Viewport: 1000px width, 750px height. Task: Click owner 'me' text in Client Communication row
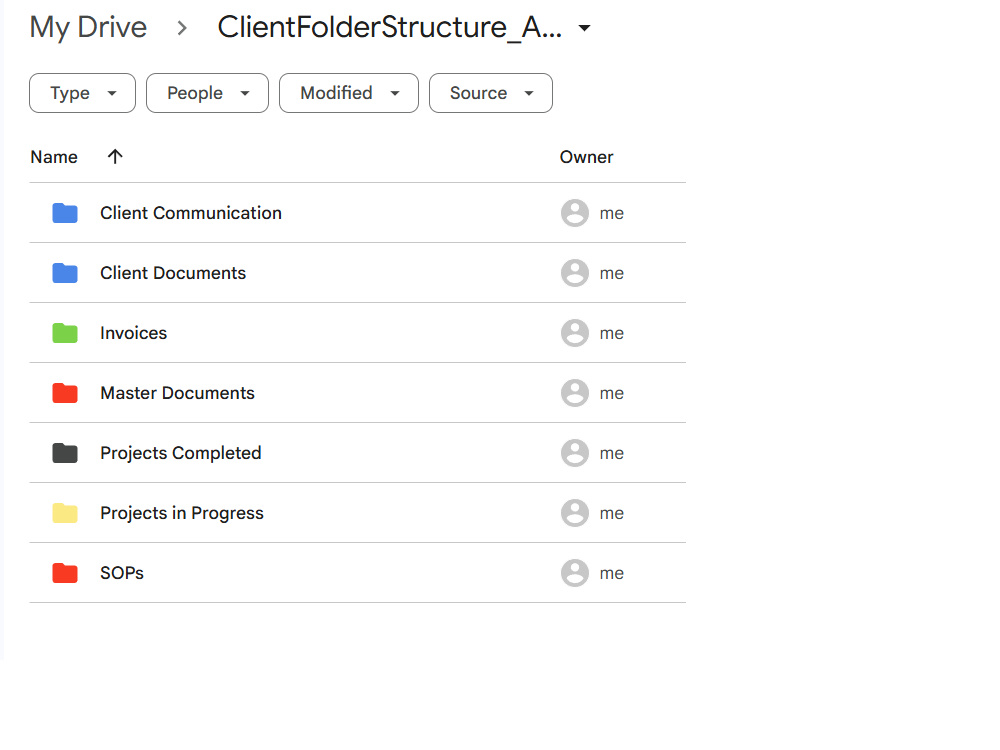click(612, 214)
